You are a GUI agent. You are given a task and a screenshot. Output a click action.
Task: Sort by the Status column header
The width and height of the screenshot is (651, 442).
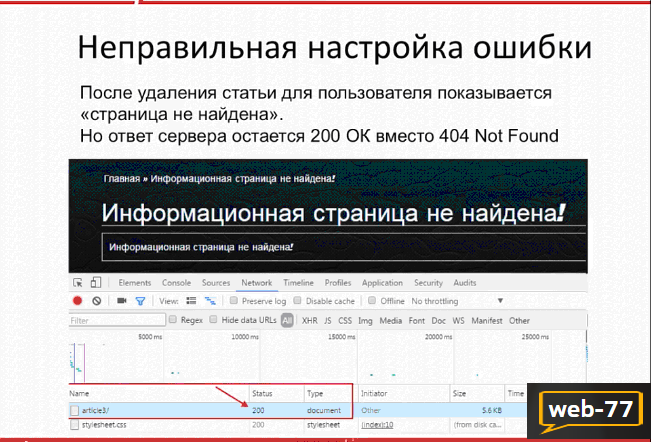click(277, 393)
